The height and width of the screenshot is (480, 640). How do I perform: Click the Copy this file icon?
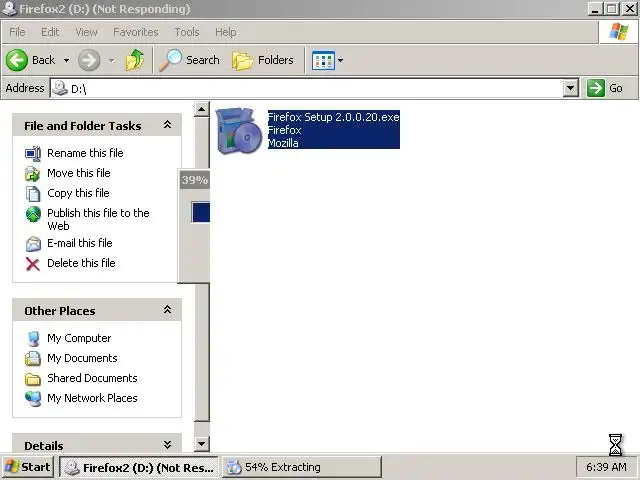[33, 193]
